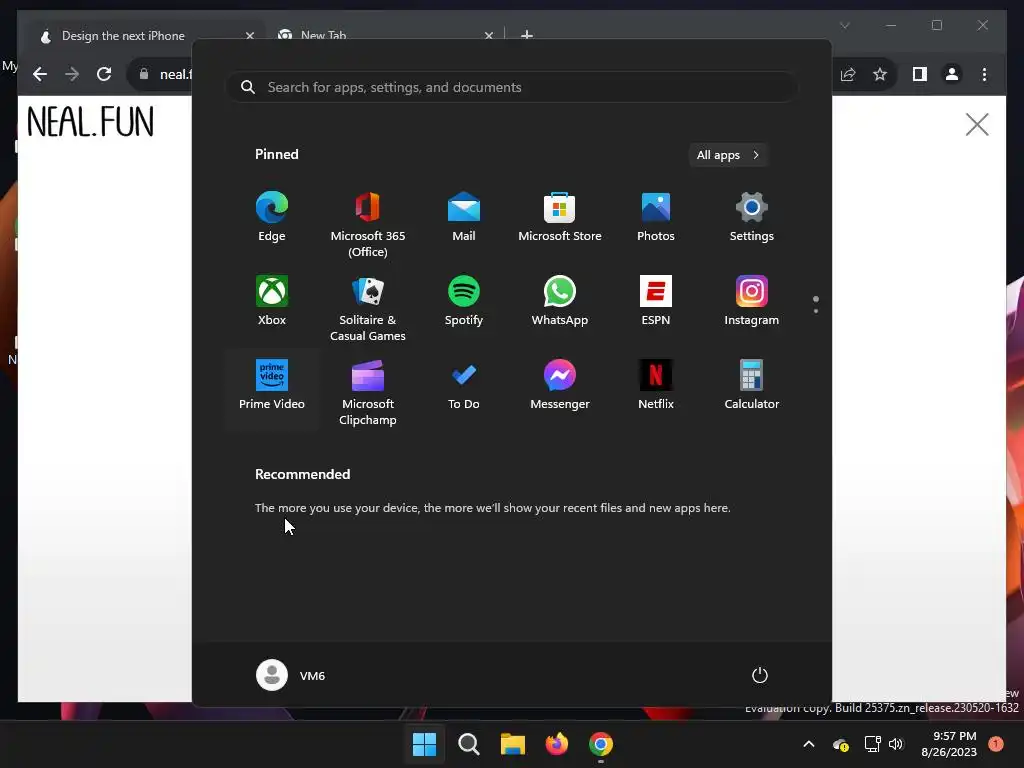Open the Mail app
The width and height of the screenshot is (1024, 768).
point(464,218)
